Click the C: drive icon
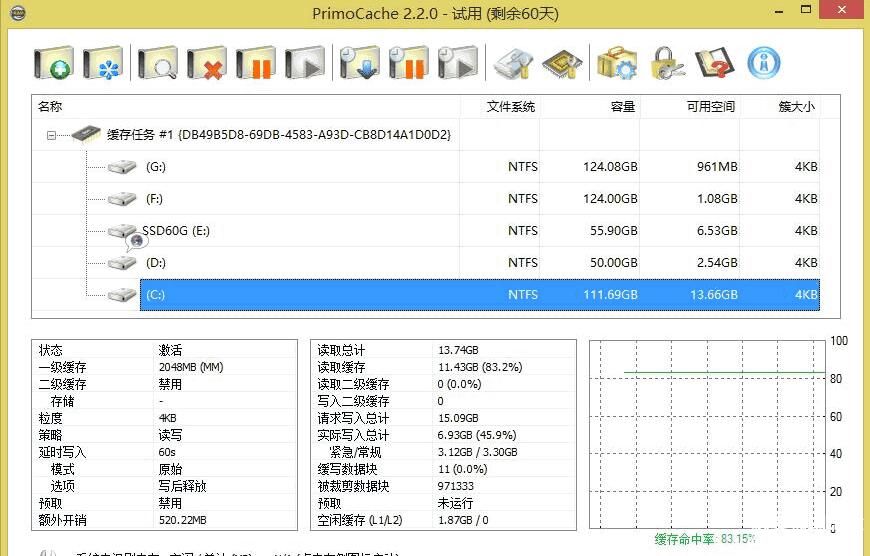This screenshot has height=556, width=870. 122,295
